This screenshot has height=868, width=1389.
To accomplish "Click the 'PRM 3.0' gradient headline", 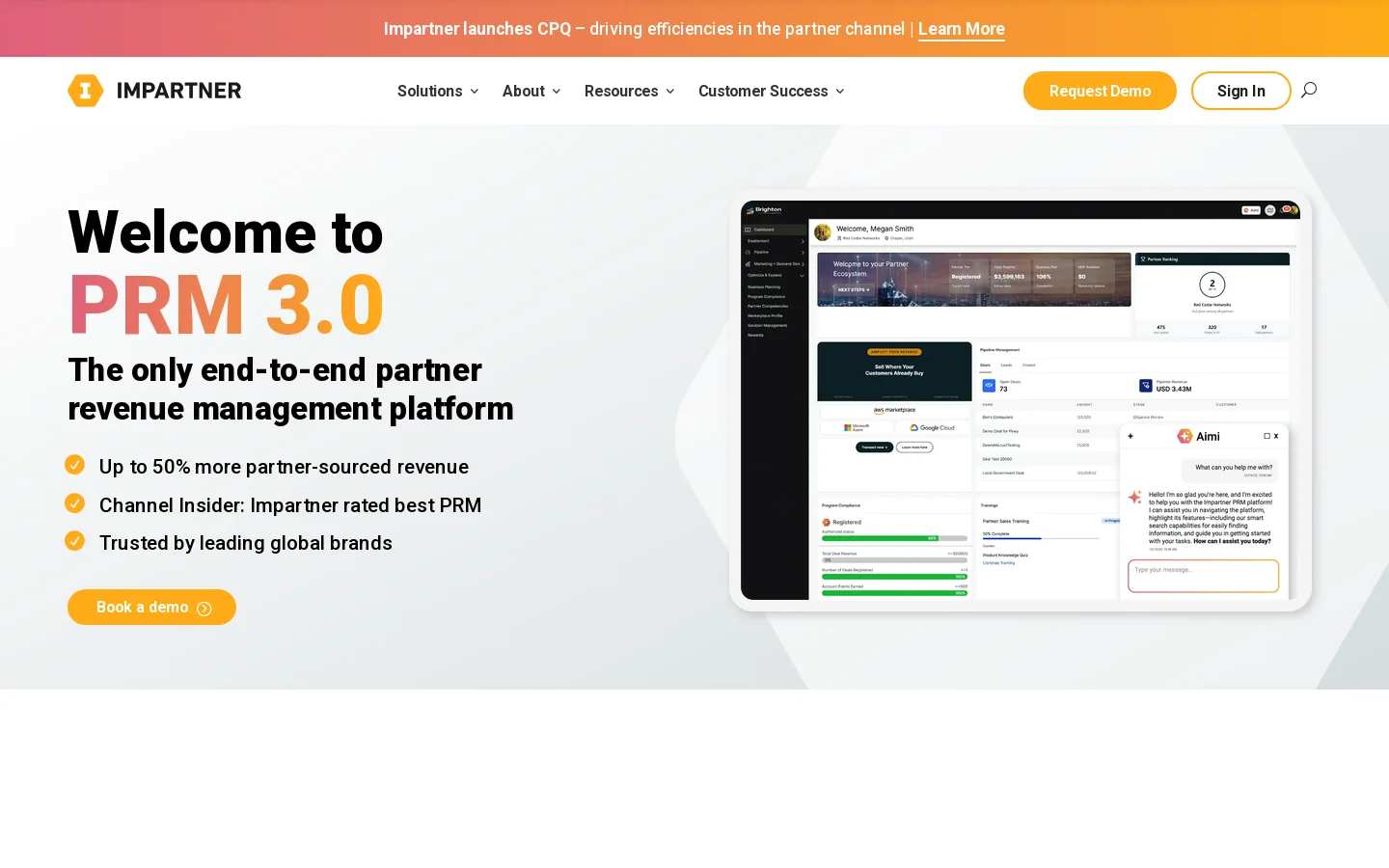I will tap(227, 305).
